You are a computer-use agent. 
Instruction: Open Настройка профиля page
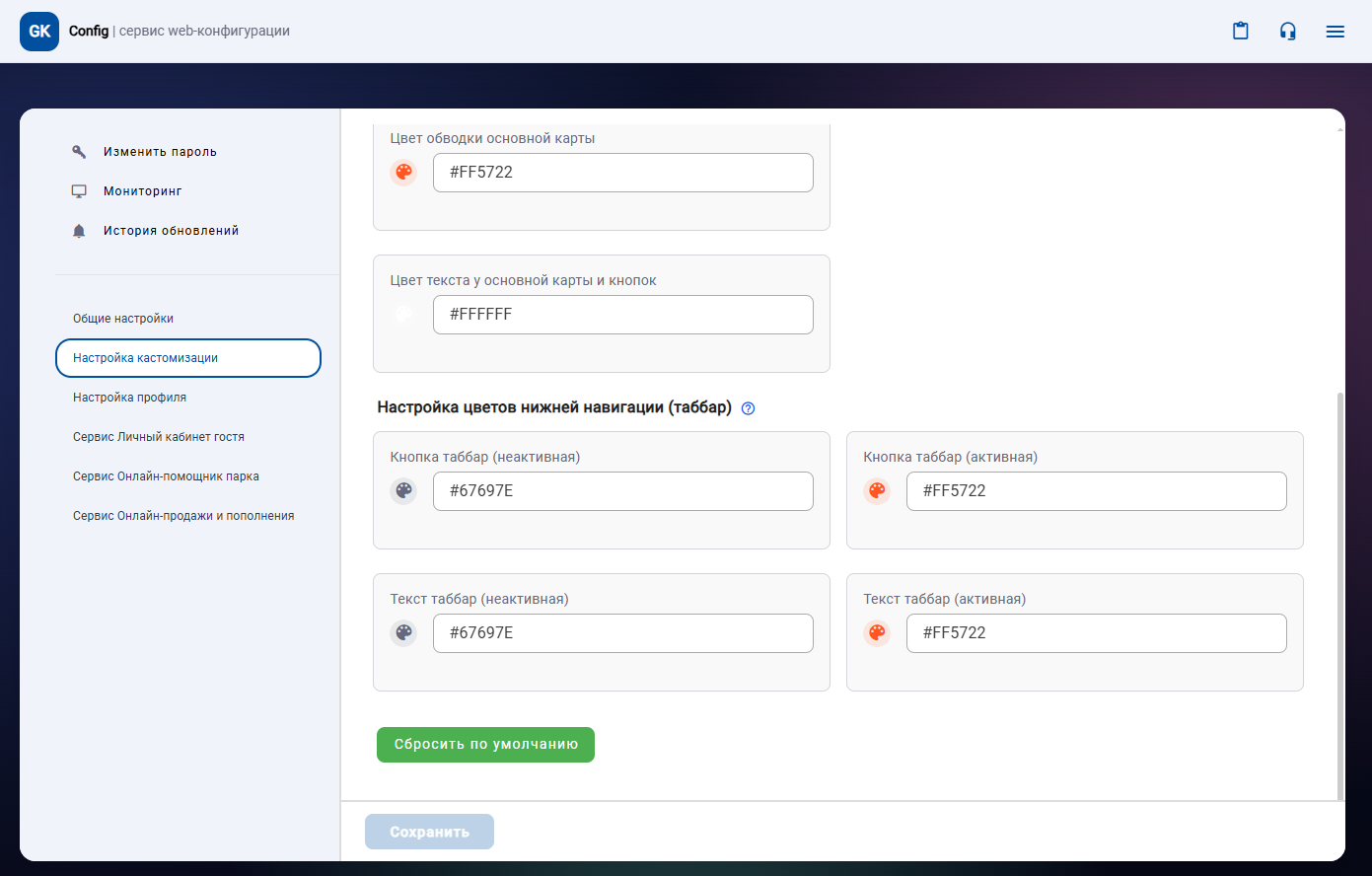pos(129,398)
